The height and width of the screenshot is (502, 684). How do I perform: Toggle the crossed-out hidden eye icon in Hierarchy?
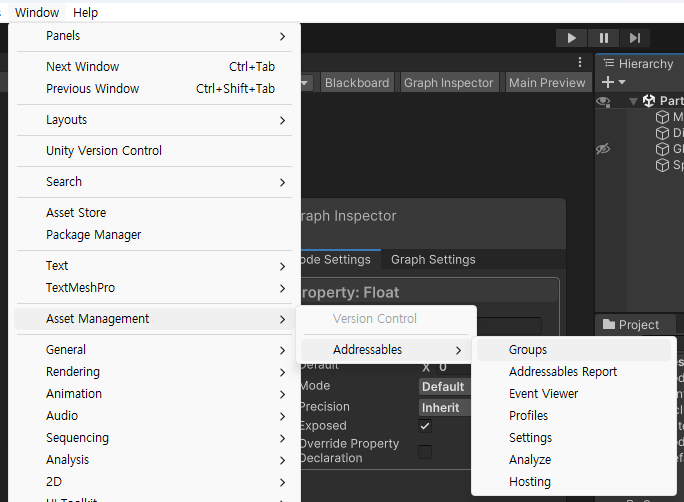tap(603, 149)
